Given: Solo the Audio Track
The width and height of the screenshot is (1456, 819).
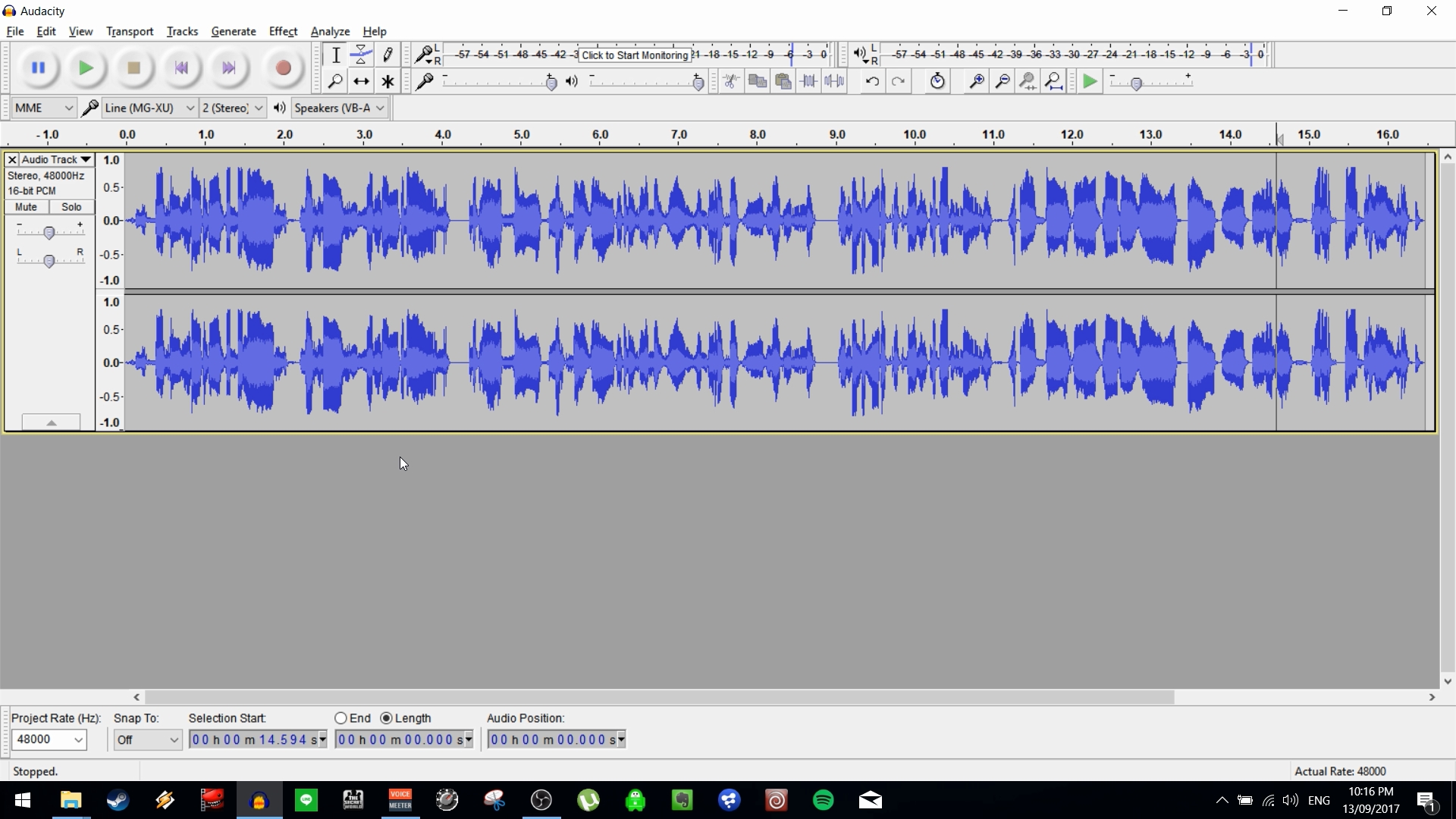Looking at the screenshot, I should pyautogui.click(x=71, y=207).
